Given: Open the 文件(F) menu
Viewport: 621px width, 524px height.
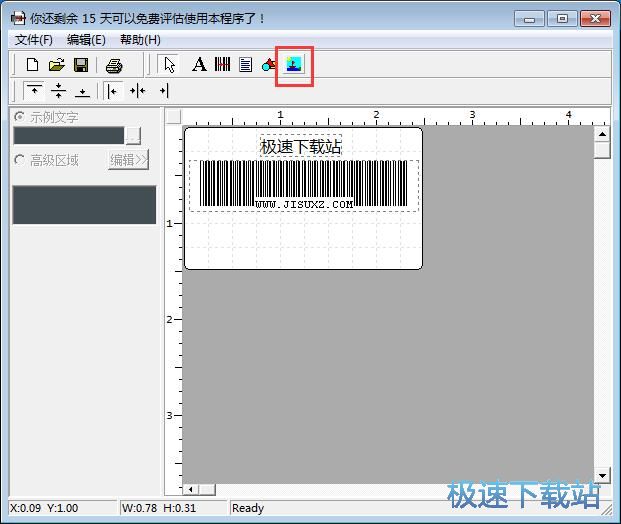Looking at the screenshot, I should (x=34, y=40).
